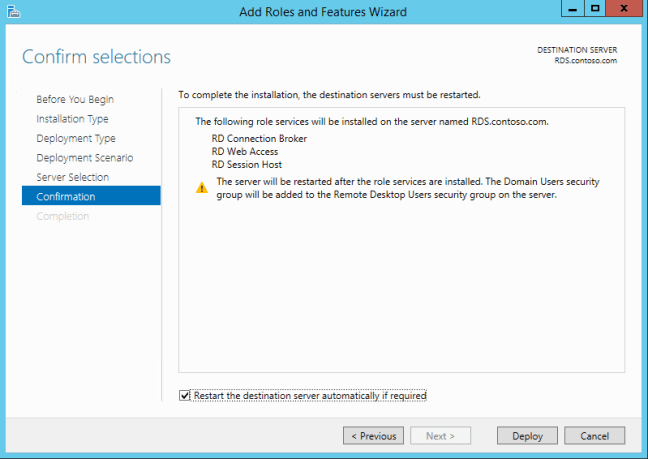Click the yellow warning triangle icon
Screen dimensions: 648x459
(x=202, y=186)
